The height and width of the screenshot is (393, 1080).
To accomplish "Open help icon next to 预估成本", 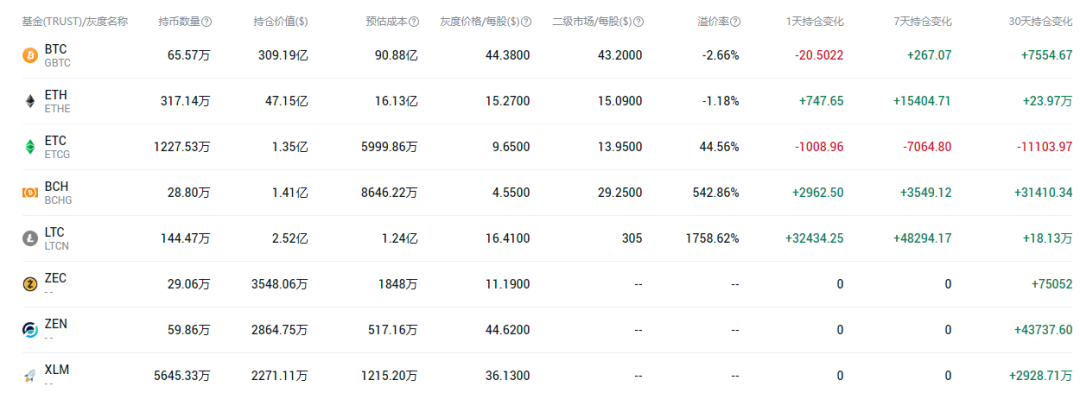I will (414, 22).
